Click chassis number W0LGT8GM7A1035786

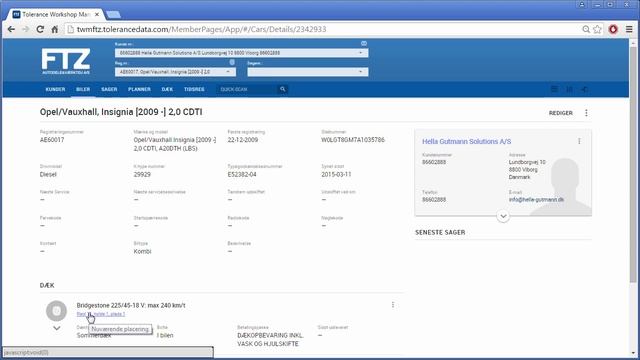(353, 140)
